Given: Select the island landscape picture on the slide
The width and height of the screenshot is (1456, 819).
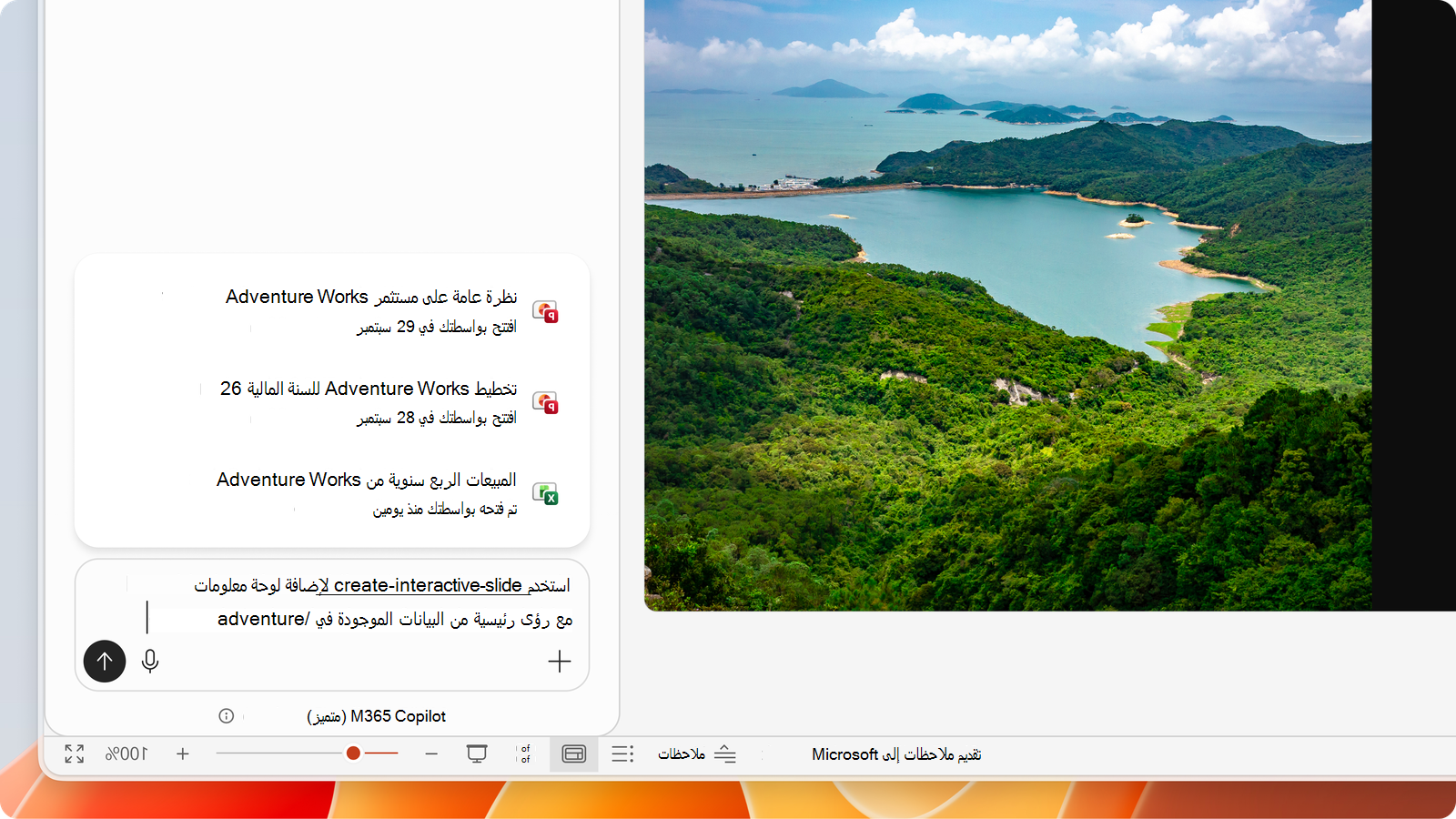Looking at the screenshot, I should click(x=1007, y=305).
